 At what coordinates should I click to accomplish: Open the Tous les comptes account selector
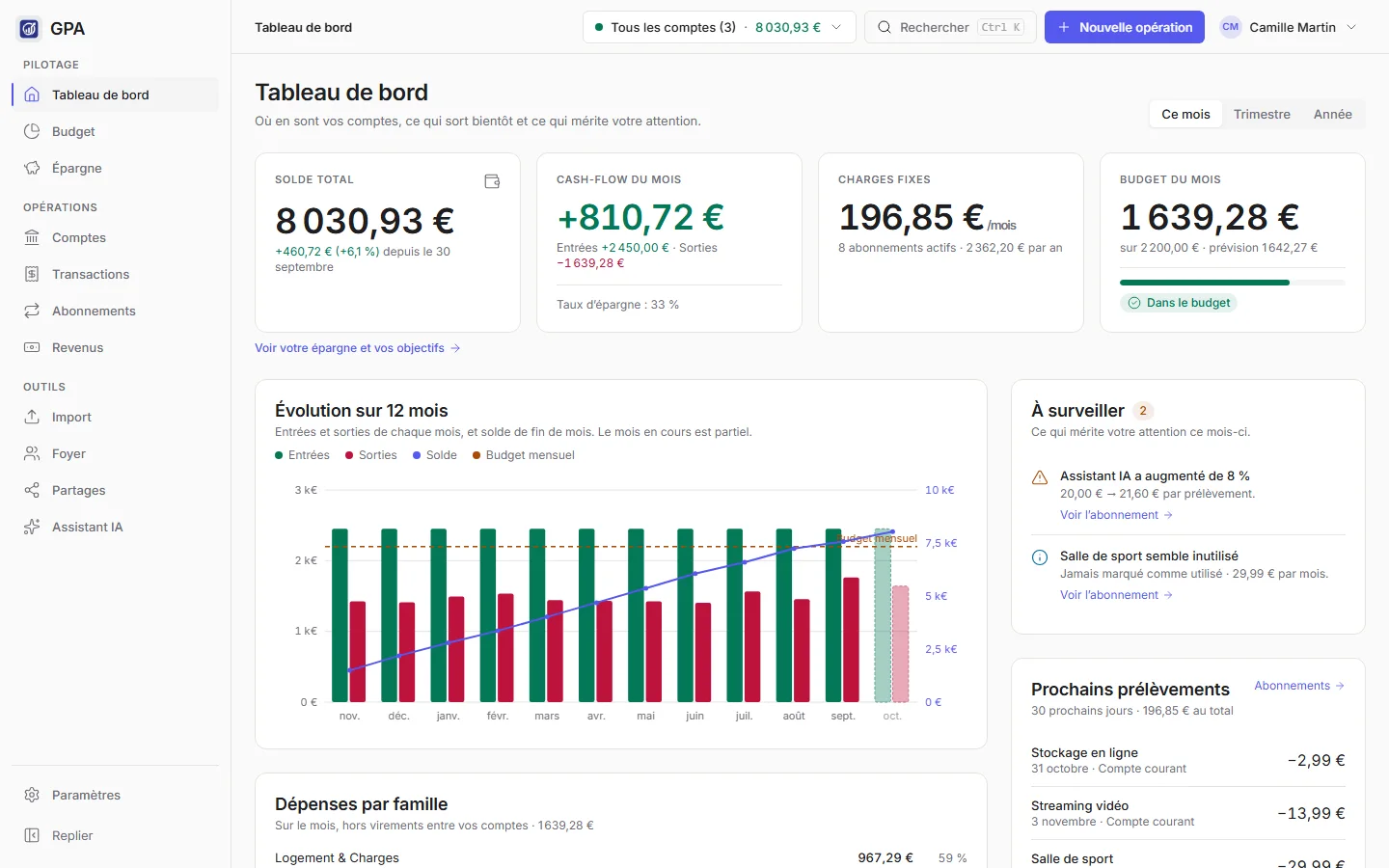click(719, 27)
